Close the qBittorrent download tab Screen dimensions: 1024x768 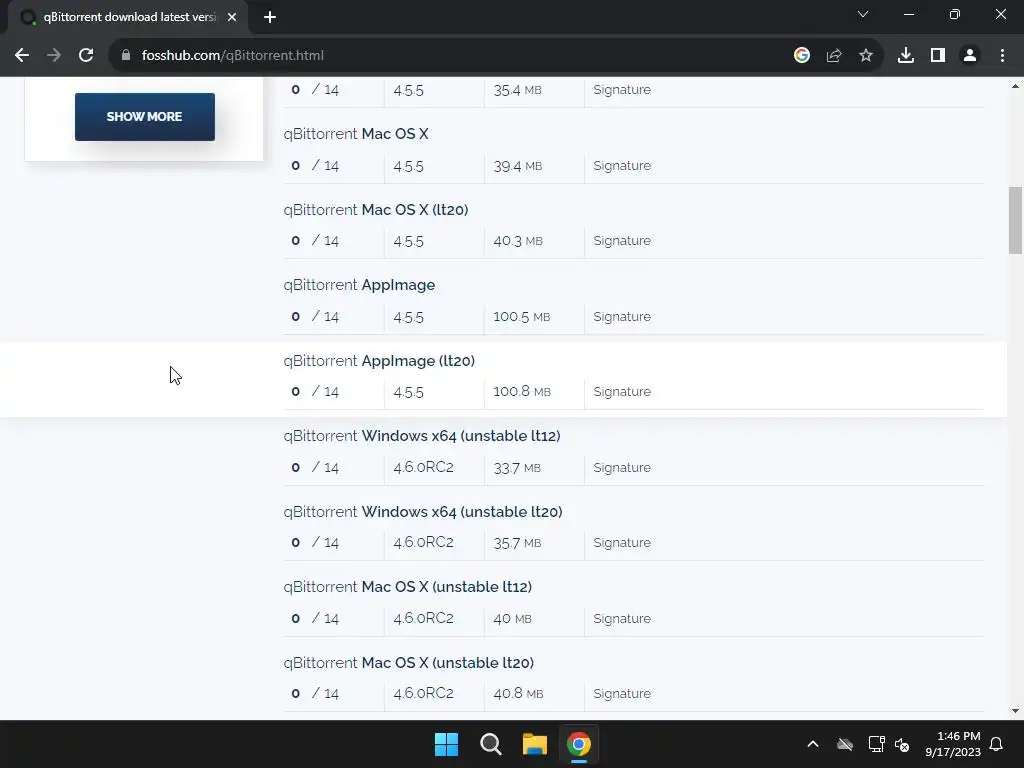pyautogui.click(x=232, y=18)
